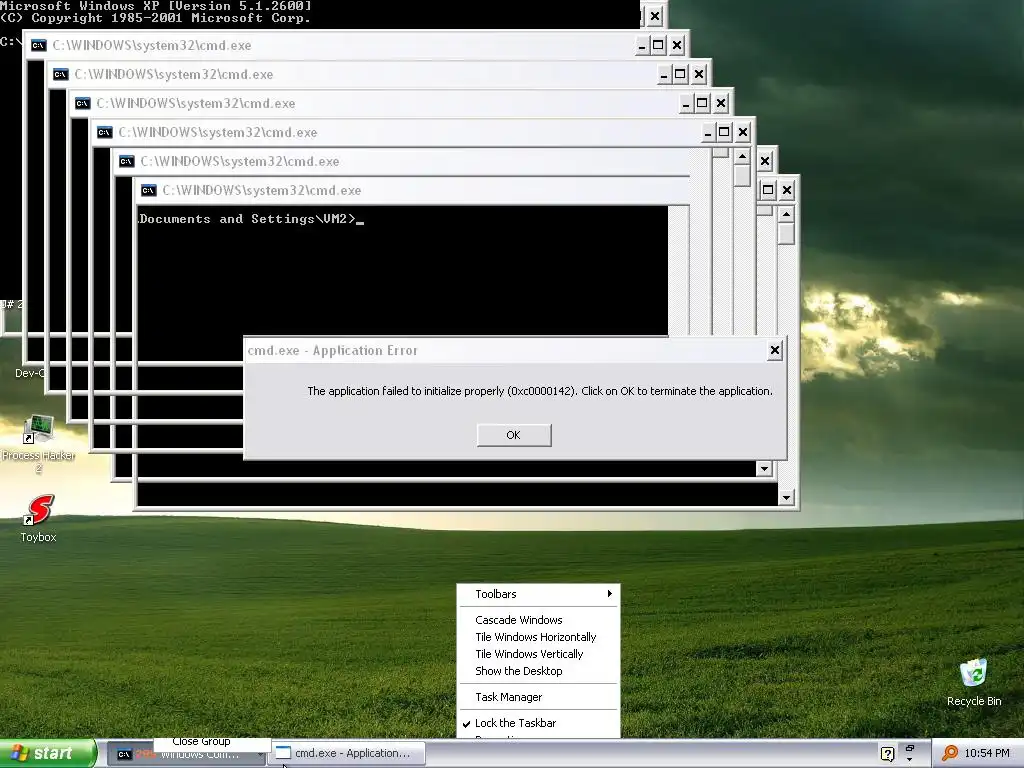
Task: Maximize the frontmost cmd.exe window with the VM2 prompt
Action: pyautogui.click(x=768, y=190)
